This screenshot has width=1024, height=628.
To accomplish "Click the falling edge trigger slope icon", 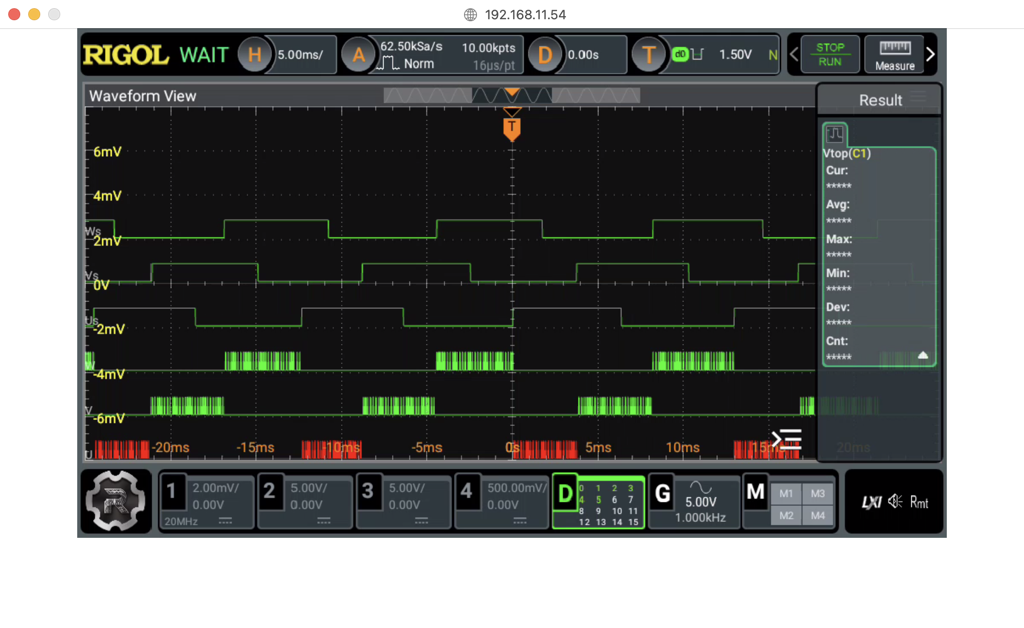I will 697,54.
